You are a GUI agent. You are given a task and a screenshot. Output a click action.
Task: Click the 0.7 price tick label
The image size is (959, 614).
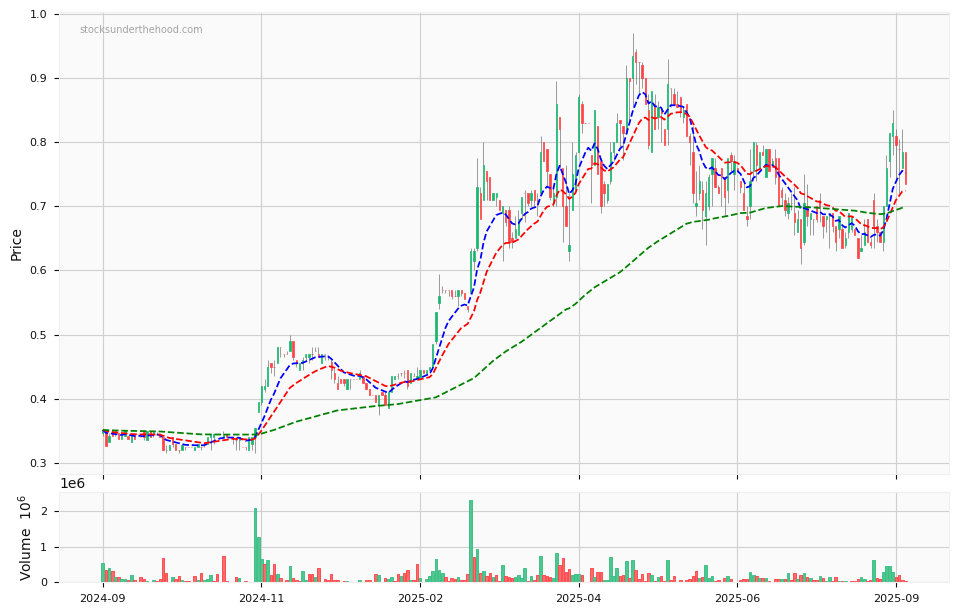[x=39, y=207]
